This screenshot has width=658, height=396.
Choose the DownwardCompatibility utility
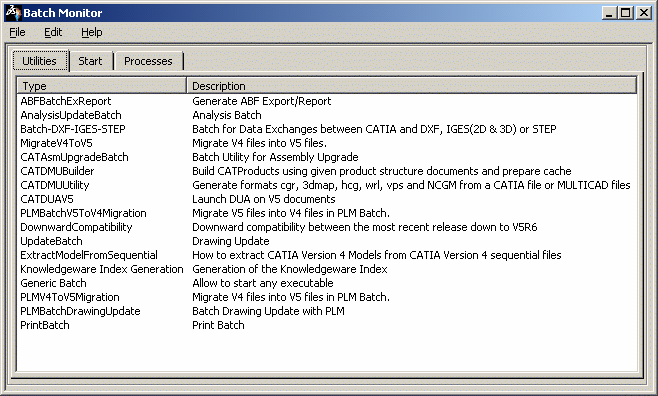tap(76, 227)
